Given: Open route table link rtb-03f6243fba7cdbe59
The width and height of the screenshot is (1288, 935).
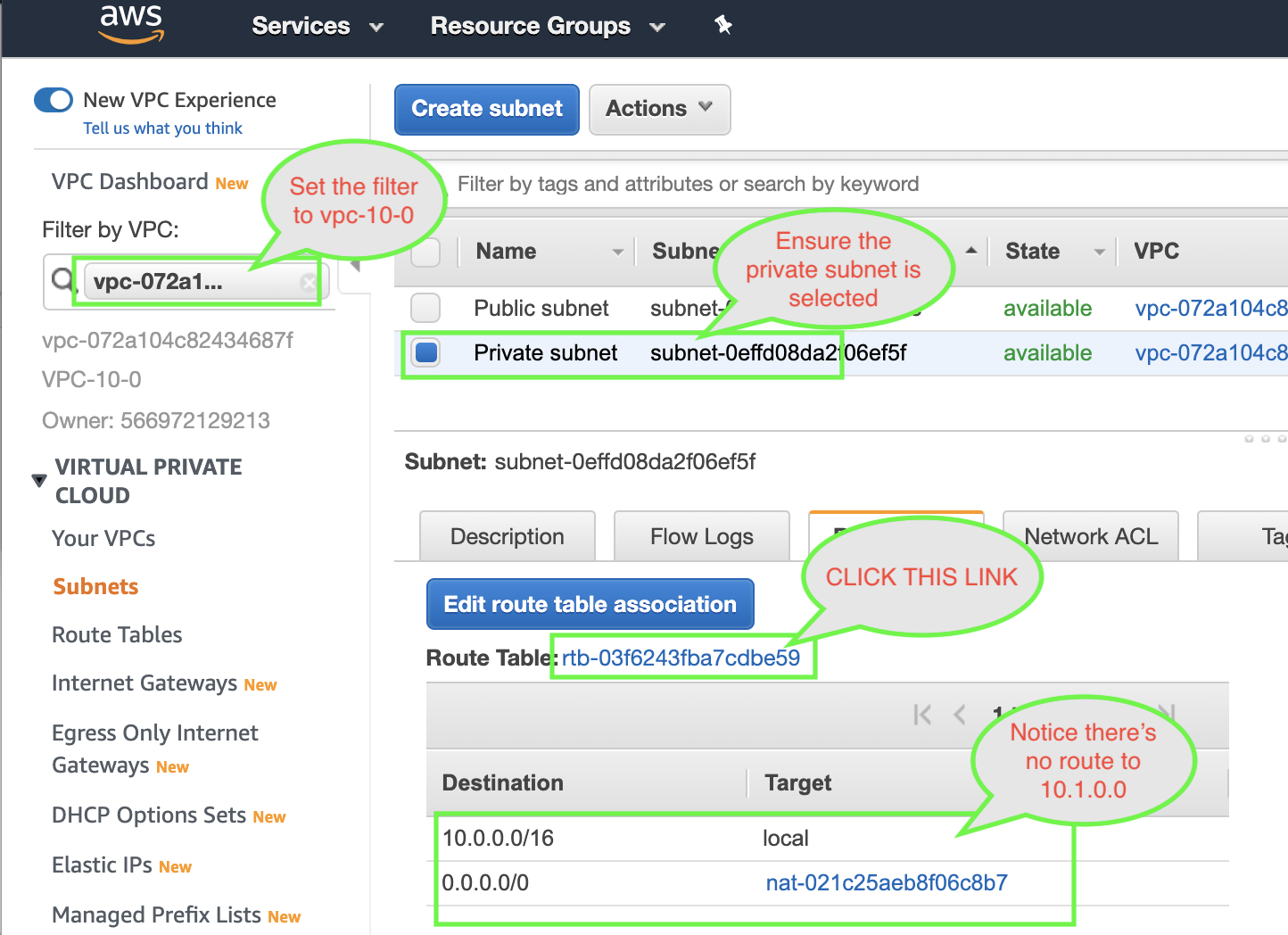Looking at the screenshot, I should click(681, 658).
